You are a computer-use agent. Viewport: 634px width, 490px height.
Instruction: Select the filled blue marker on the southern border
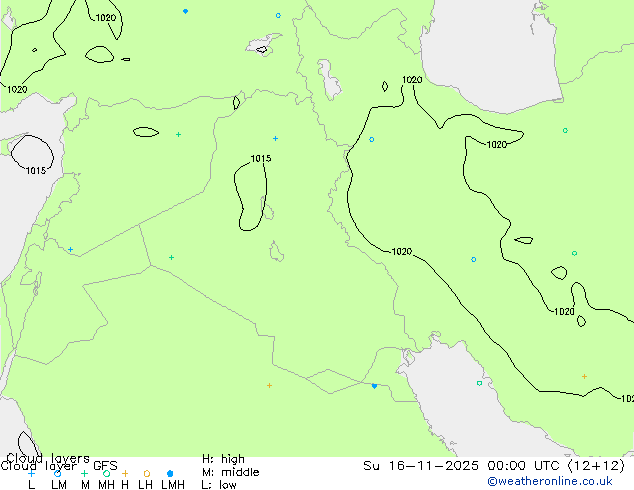point(374,386)
